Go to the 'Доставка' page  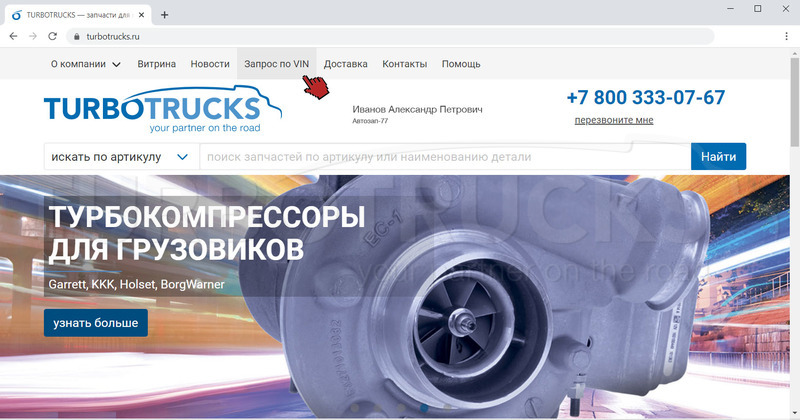point(345,64)
